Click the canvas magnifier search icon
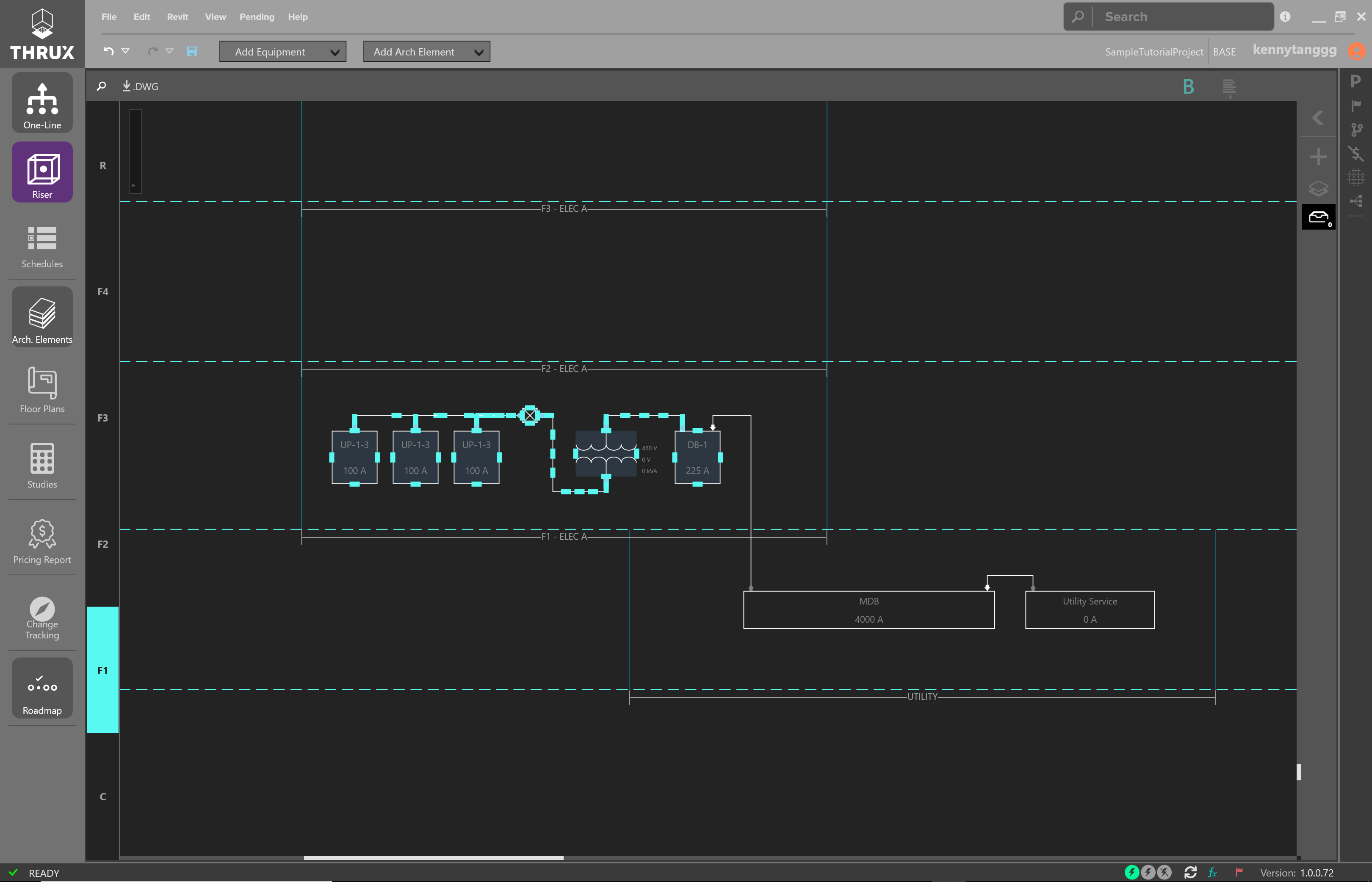 pos(101,86)
